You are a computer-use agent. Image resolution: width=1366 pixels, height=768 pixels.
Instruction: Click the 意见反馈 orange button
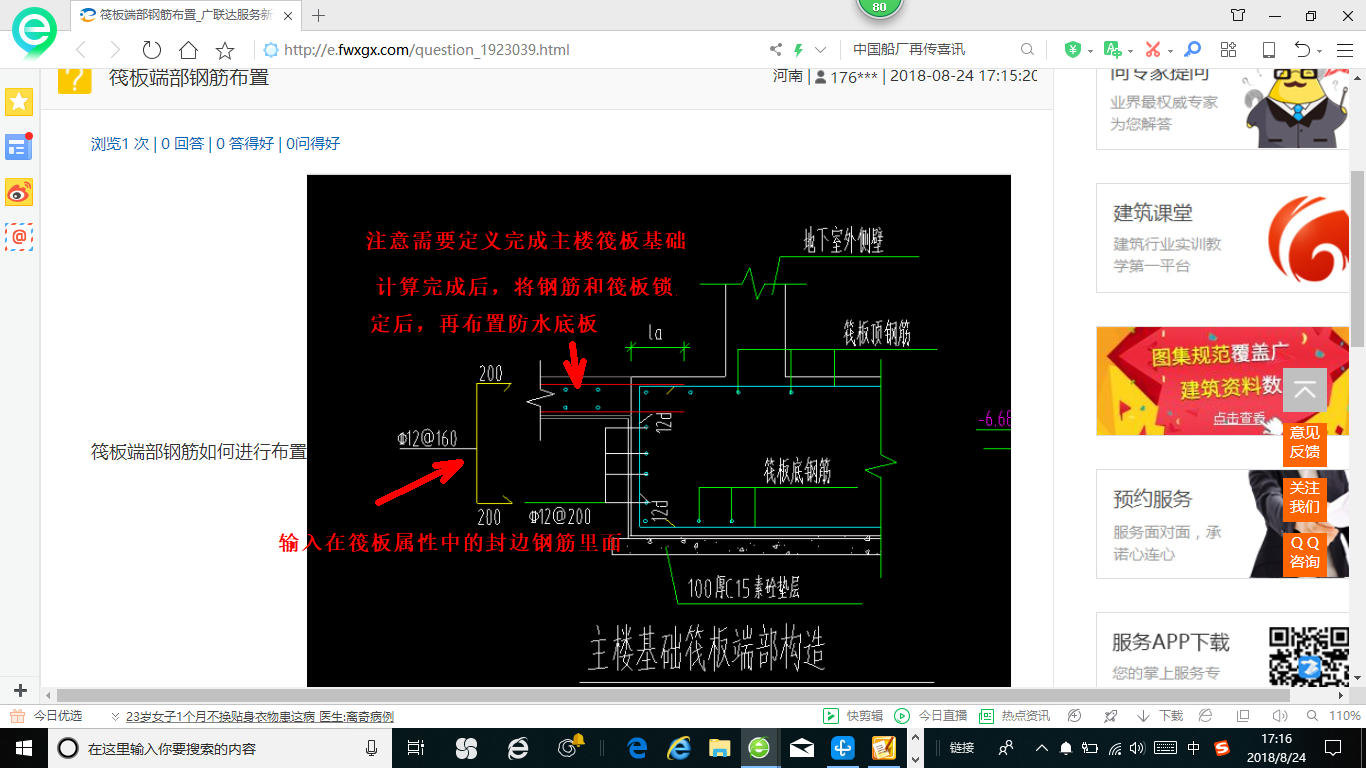1304,442
